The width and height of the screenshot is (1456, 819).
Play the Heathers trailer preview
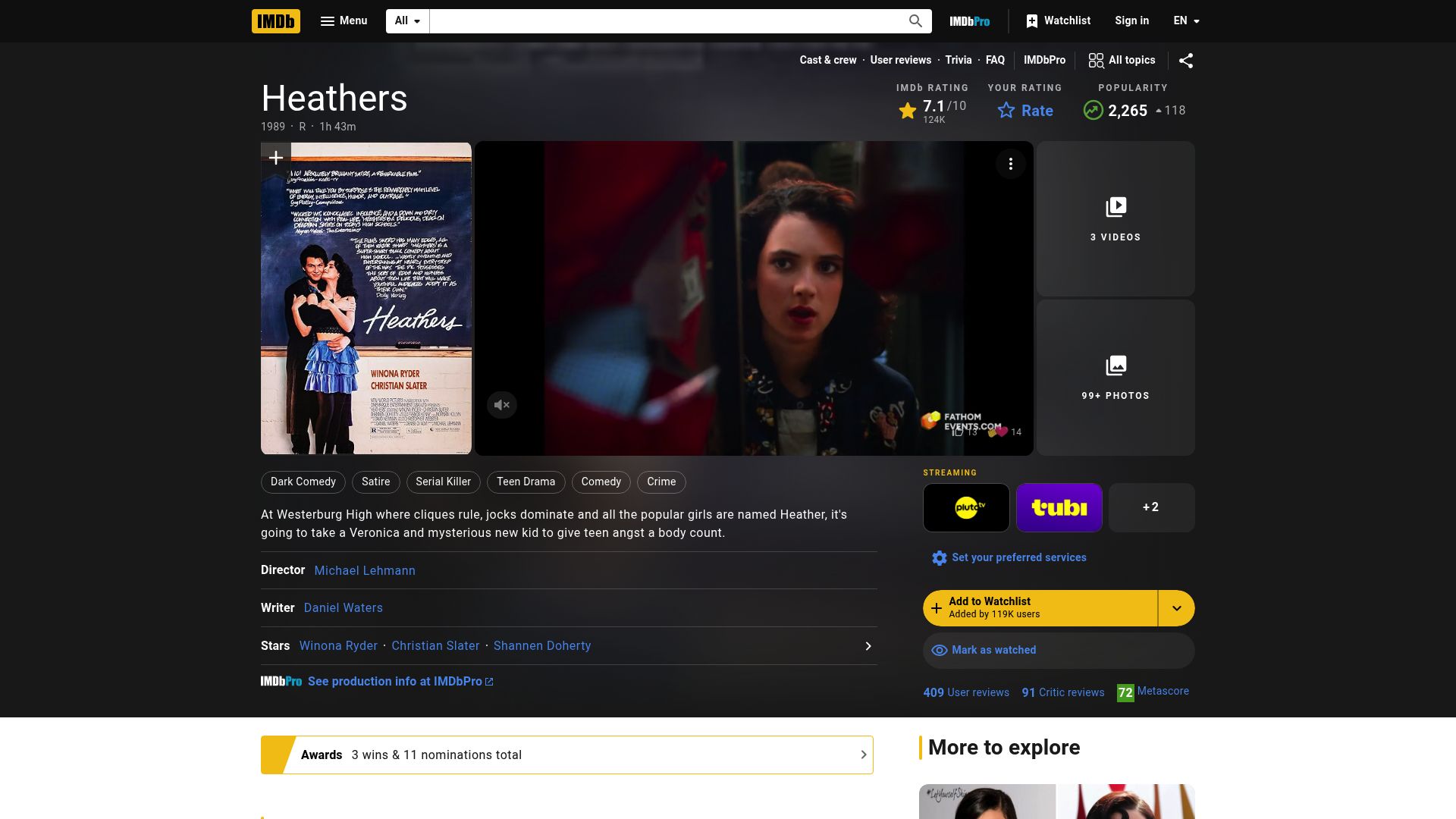pos(754,299)
